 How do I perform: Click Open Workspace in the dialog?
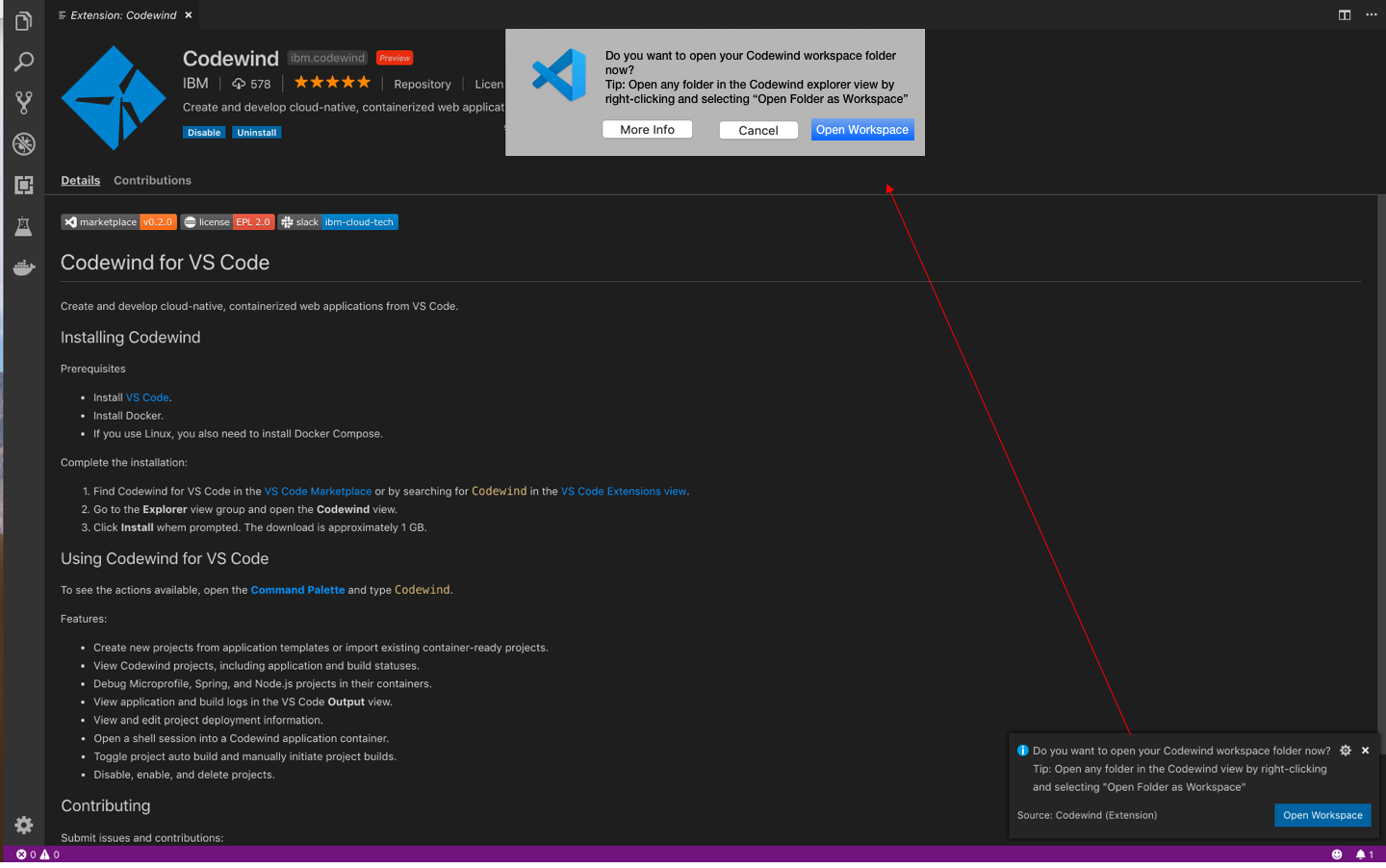(862, 129)
